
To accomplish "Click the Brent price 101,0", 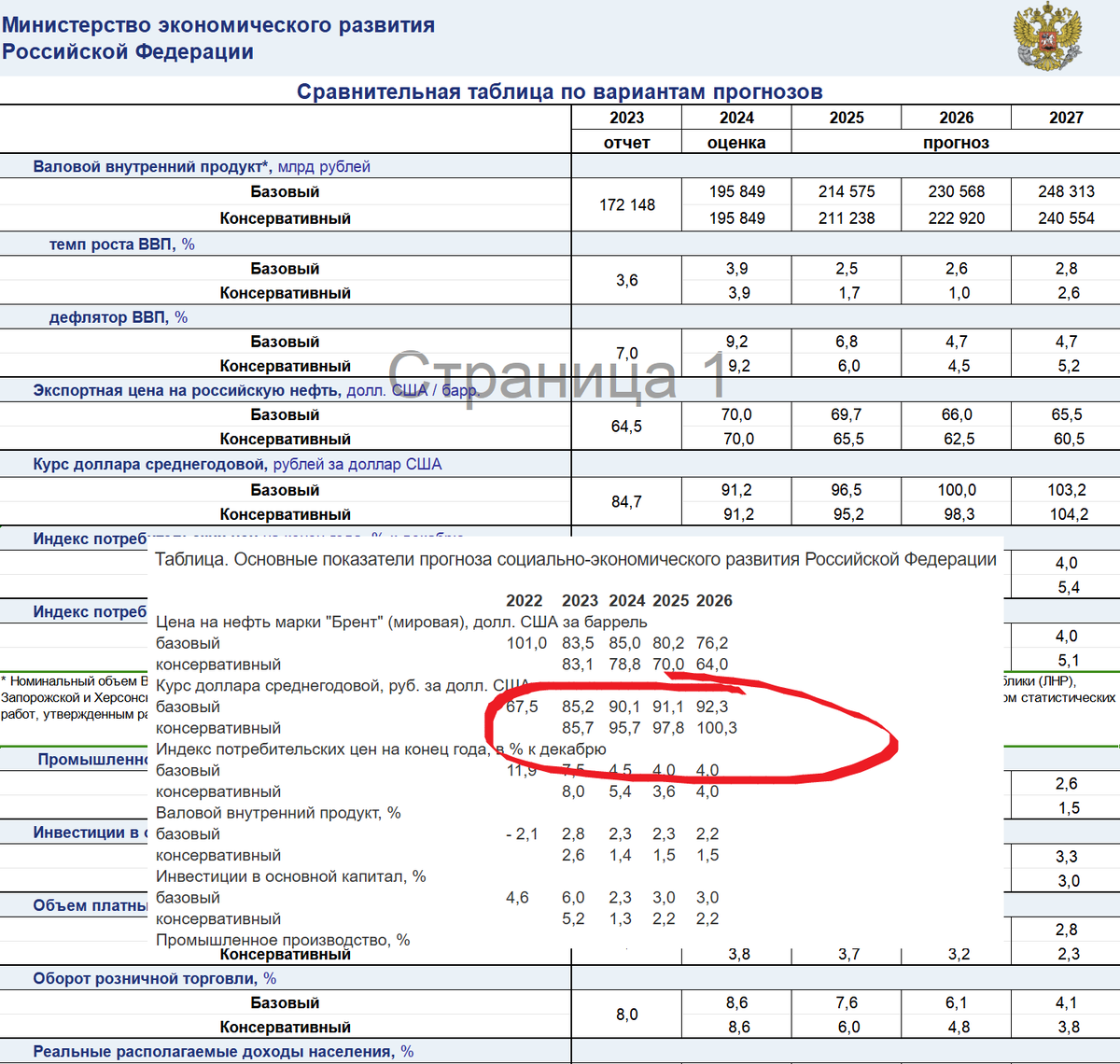I will click(x=526, y=643).
